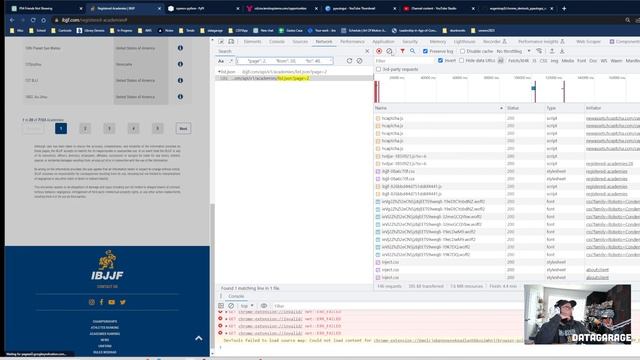
Task: Click the clear network log icon
Action: coord(389,51)
